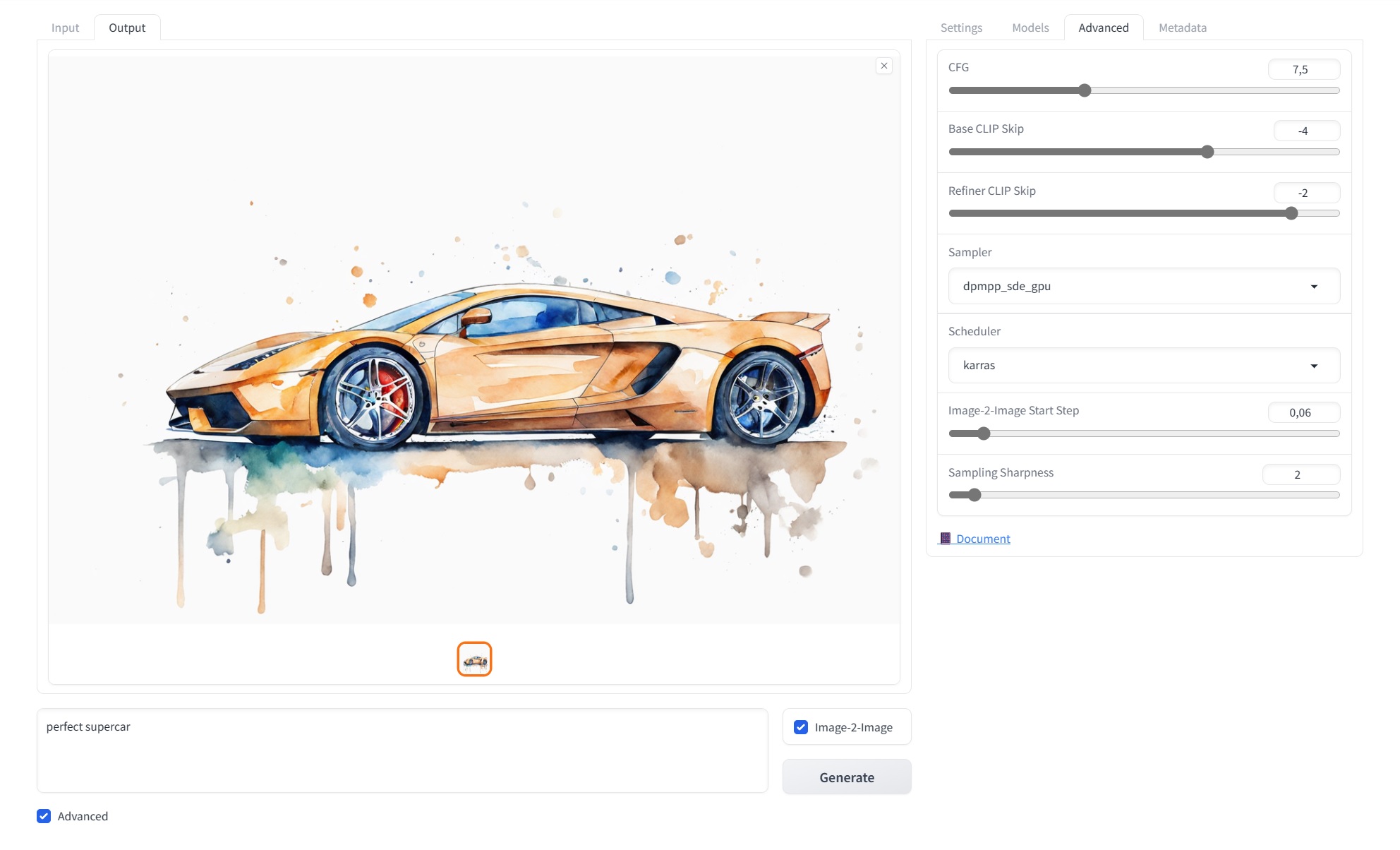Open the Metadata tab
Screen dimensions: 1400x850
[1183, 28]
